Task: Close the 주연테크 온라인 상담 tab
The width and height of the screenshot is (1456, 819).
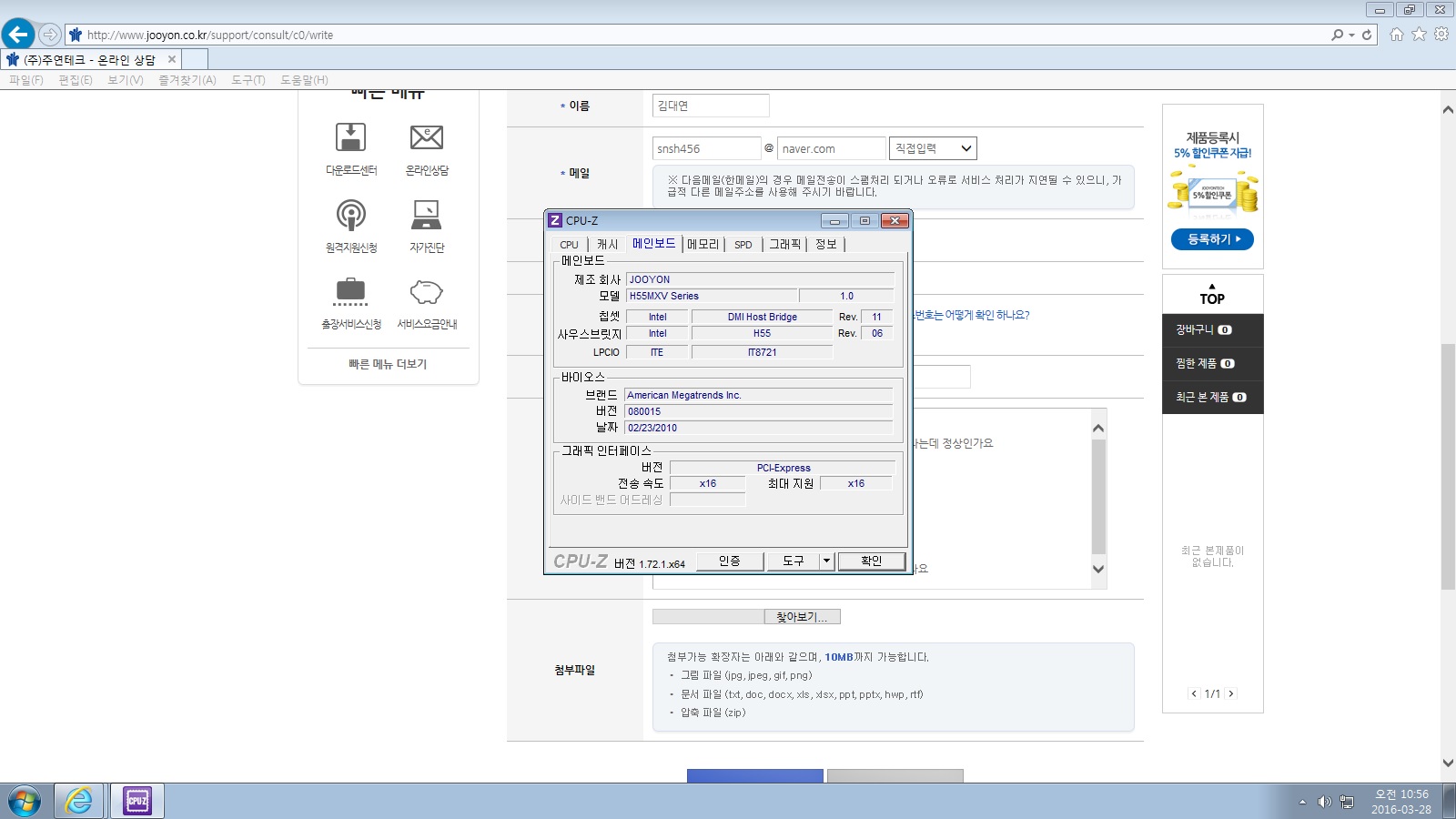Action: point(172,59)
